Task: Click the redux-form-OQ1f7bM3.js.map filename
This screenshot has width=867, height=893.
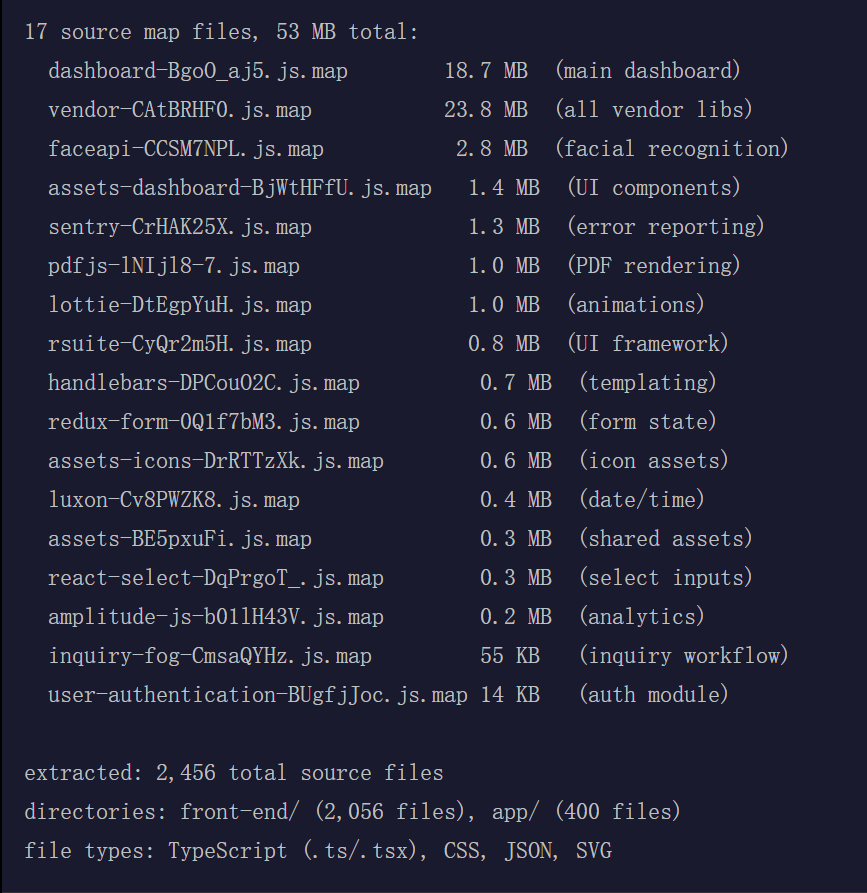Action: coord(204,422)
